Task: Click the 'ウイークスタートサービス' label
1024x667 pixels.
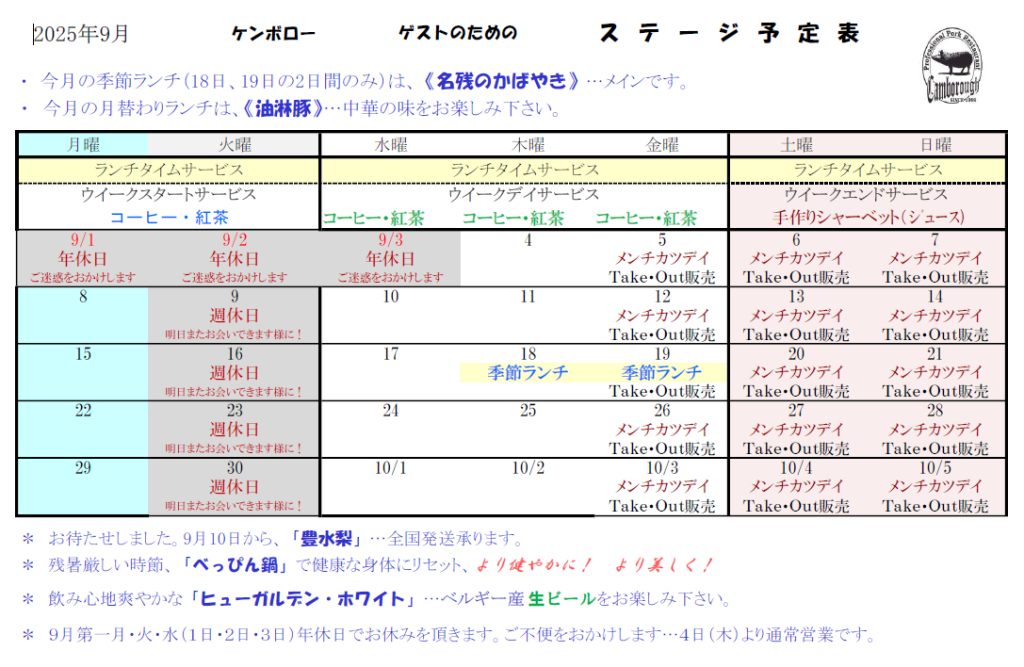Action: point(168,195)
